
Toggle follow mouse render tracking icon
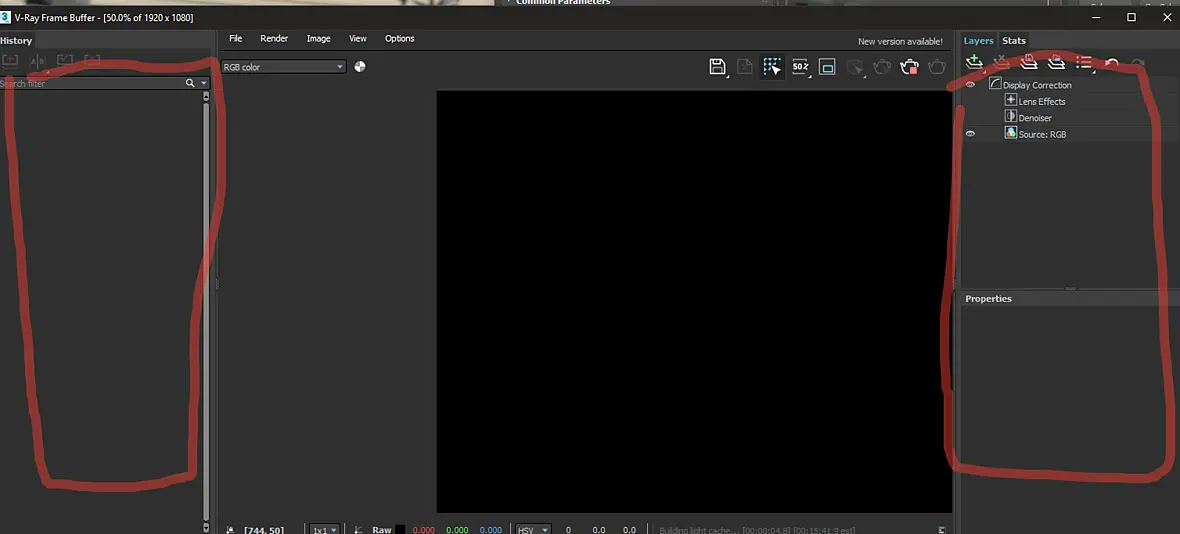coord(771,67)
